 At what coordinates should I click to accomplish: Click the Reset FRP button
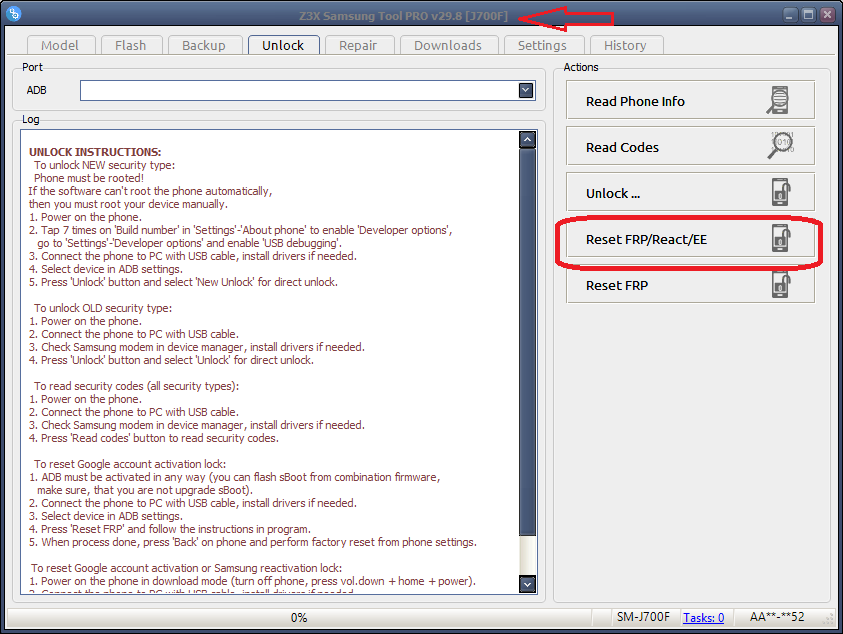point(690,285)
